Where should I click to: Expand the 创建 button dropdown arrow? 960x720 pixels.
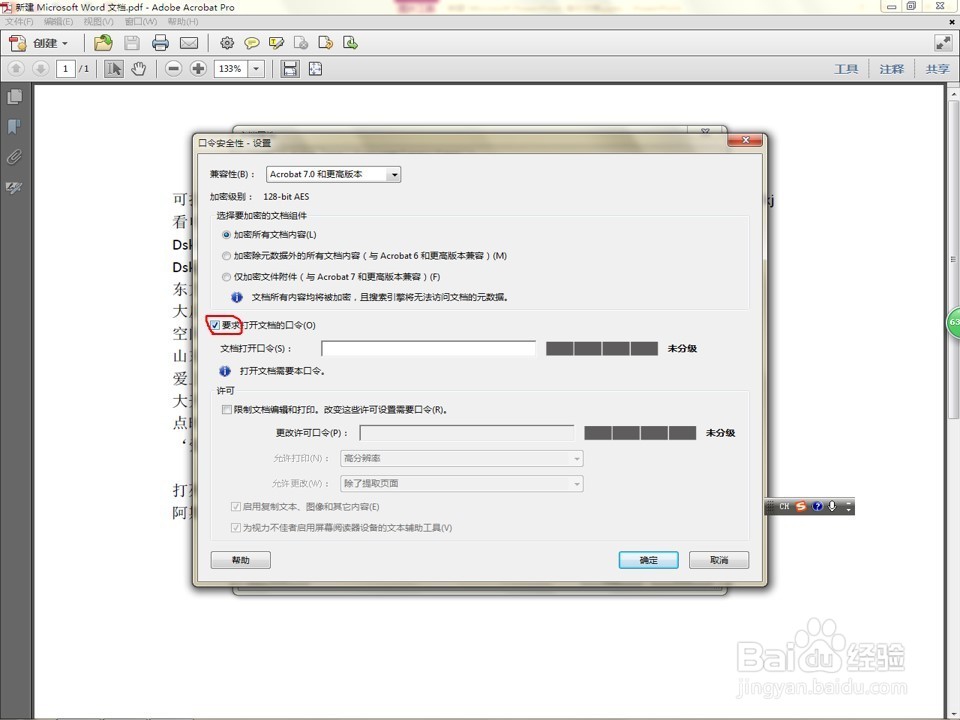click(65, 43)
